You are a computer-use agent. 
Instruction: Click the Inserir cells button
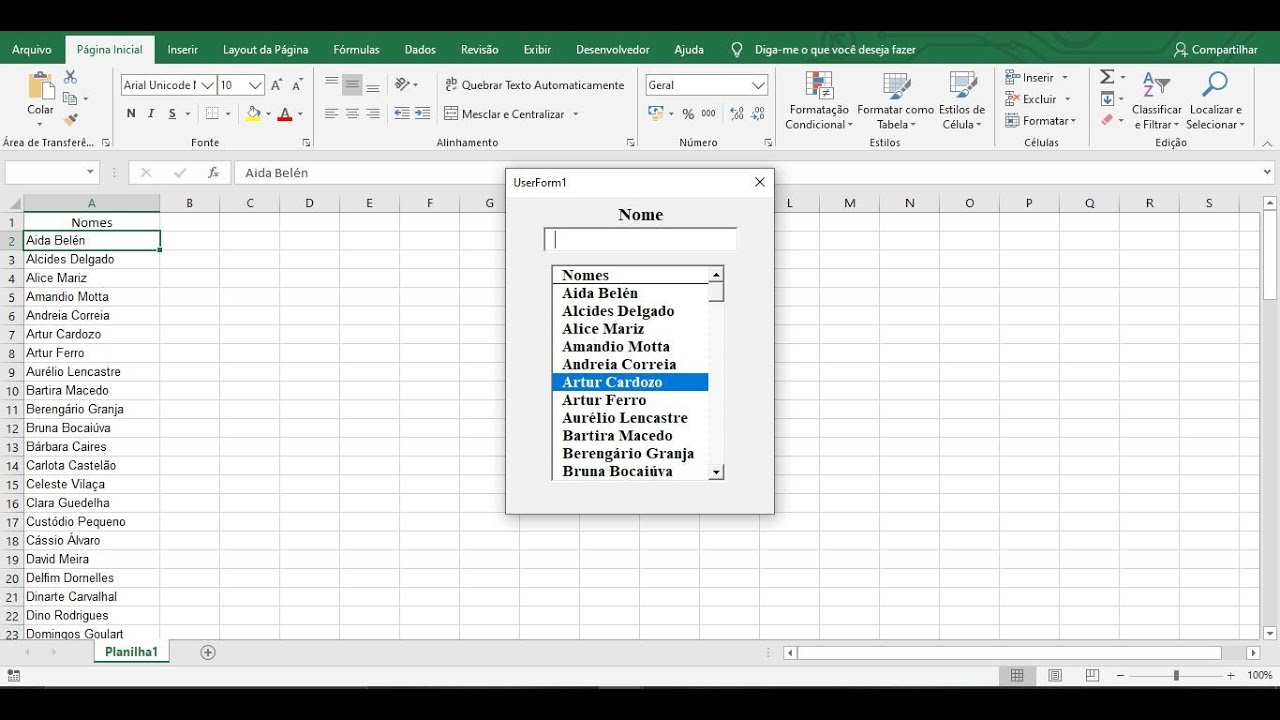(1037, 77)
